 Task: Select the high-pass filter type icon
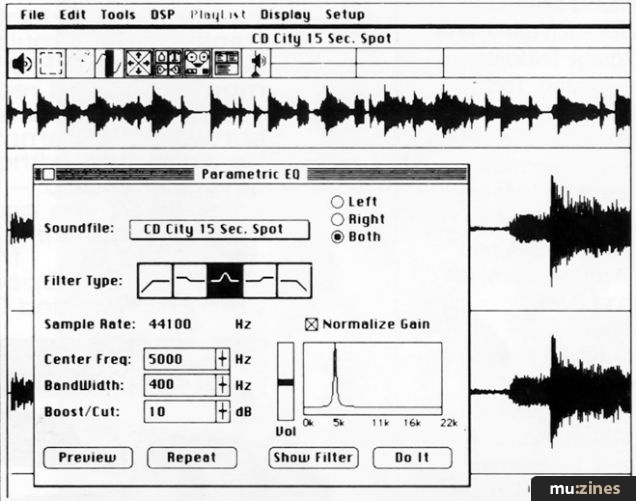[155, 281]
